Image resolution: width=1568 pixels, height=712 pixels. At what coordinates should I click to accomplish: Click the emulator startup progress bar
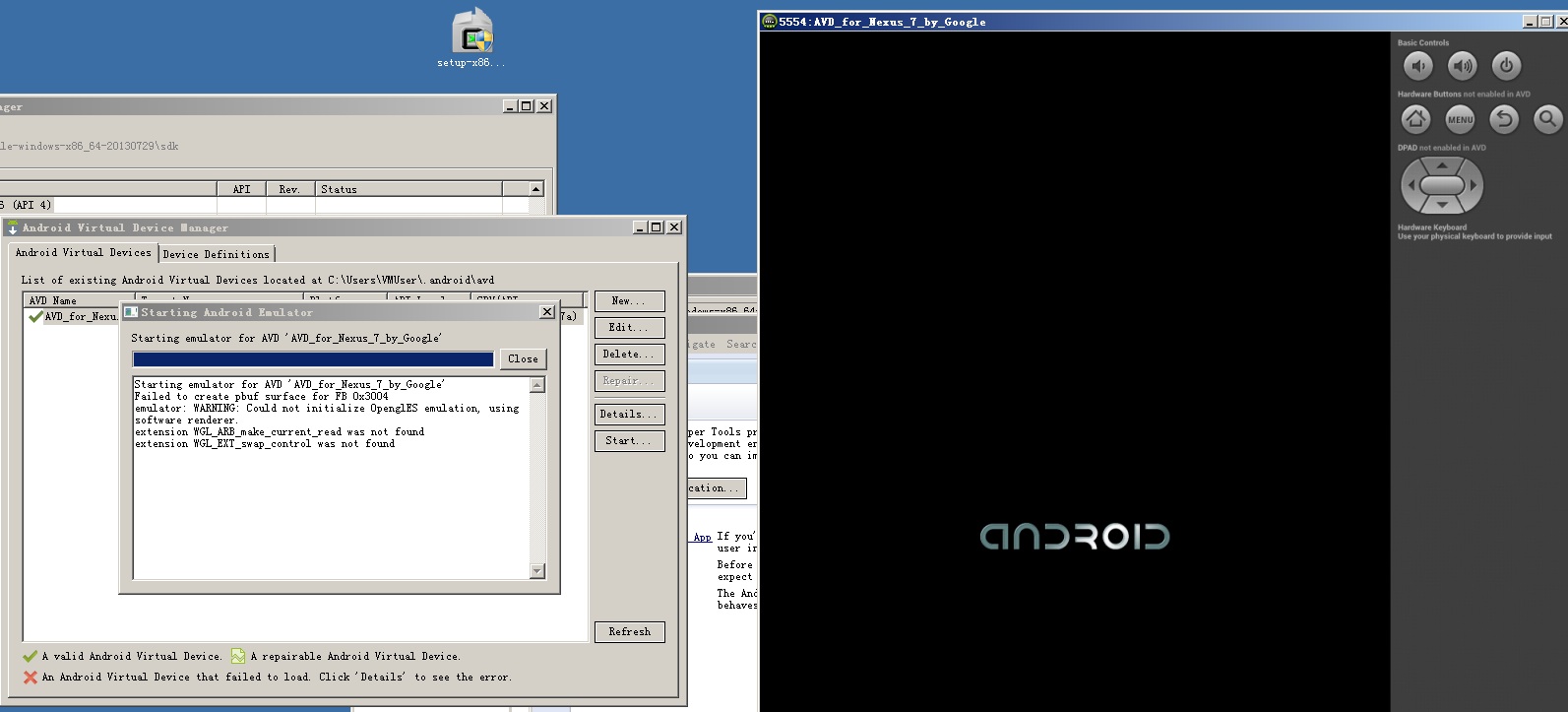[x=313, y=359]
